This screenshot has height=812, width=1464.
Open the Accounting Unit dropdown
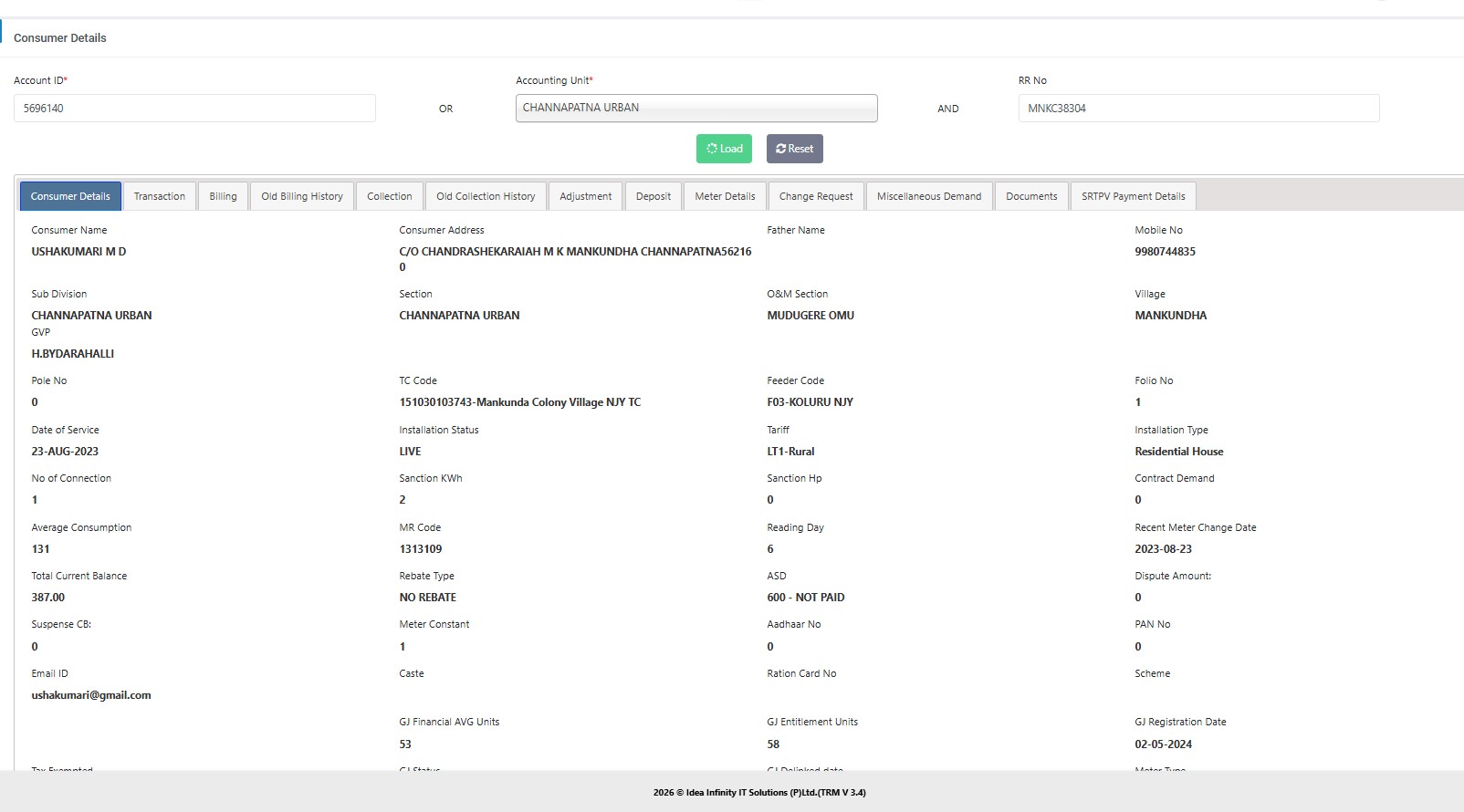(695, 108)
